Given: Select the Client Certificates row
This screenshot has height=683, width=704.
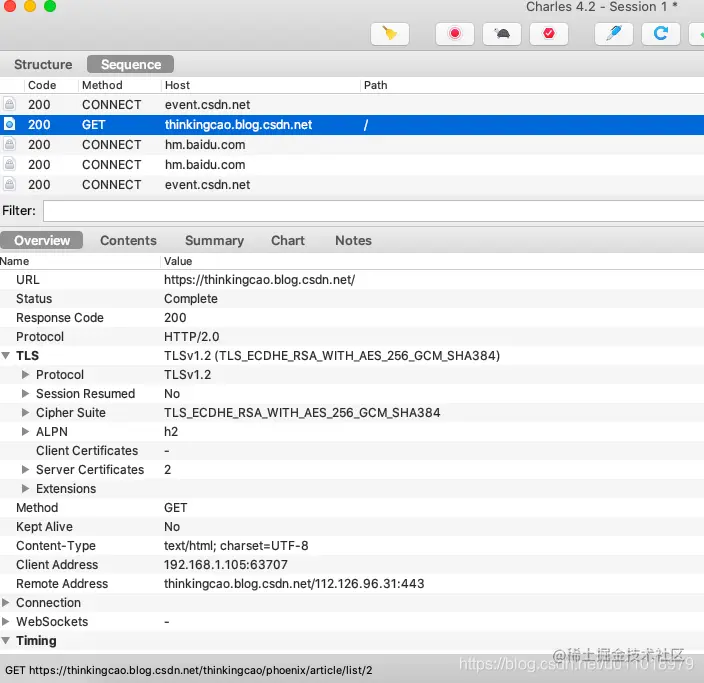Looking at the screenshot, I should tap(352, 450).
